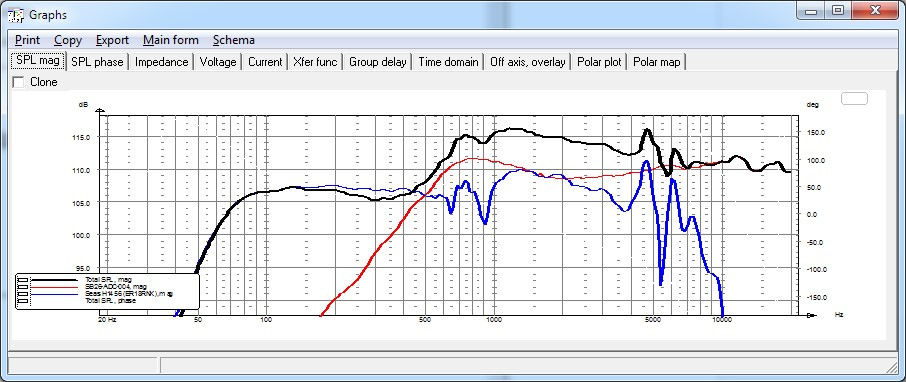Toggle the Seas H1456 mag legend checkbox
Screen dimensions: 906x382
point(23,294)
